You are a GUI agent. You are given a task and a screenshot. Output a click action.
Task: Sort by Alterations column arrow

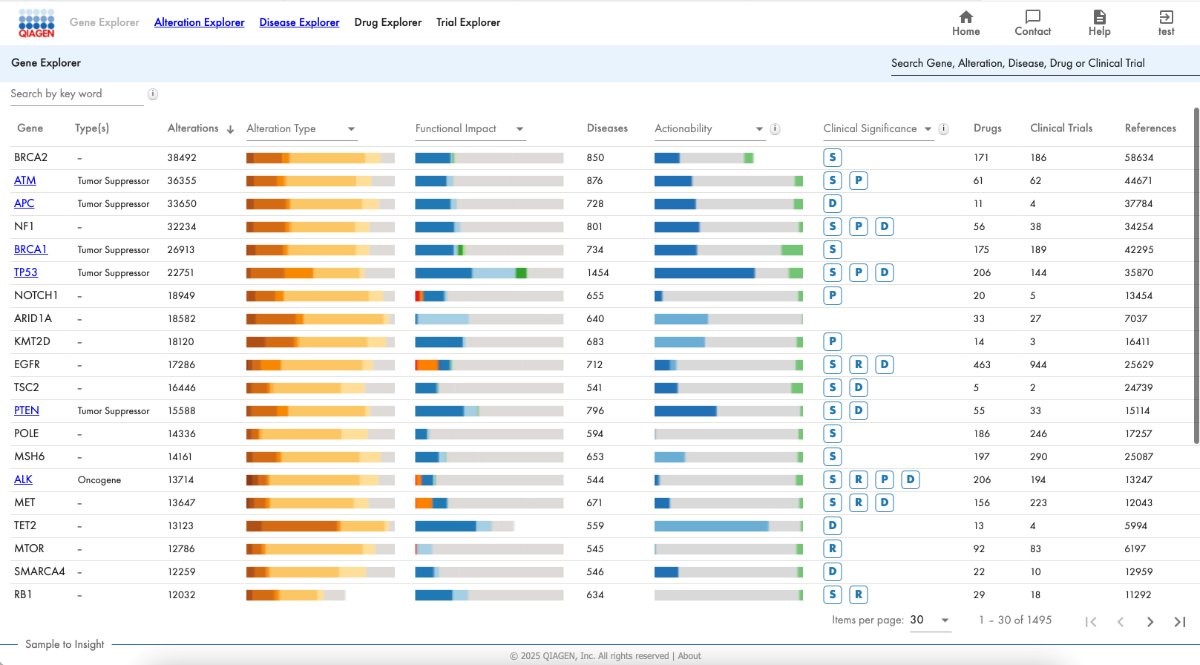click(x=230, y=129)
